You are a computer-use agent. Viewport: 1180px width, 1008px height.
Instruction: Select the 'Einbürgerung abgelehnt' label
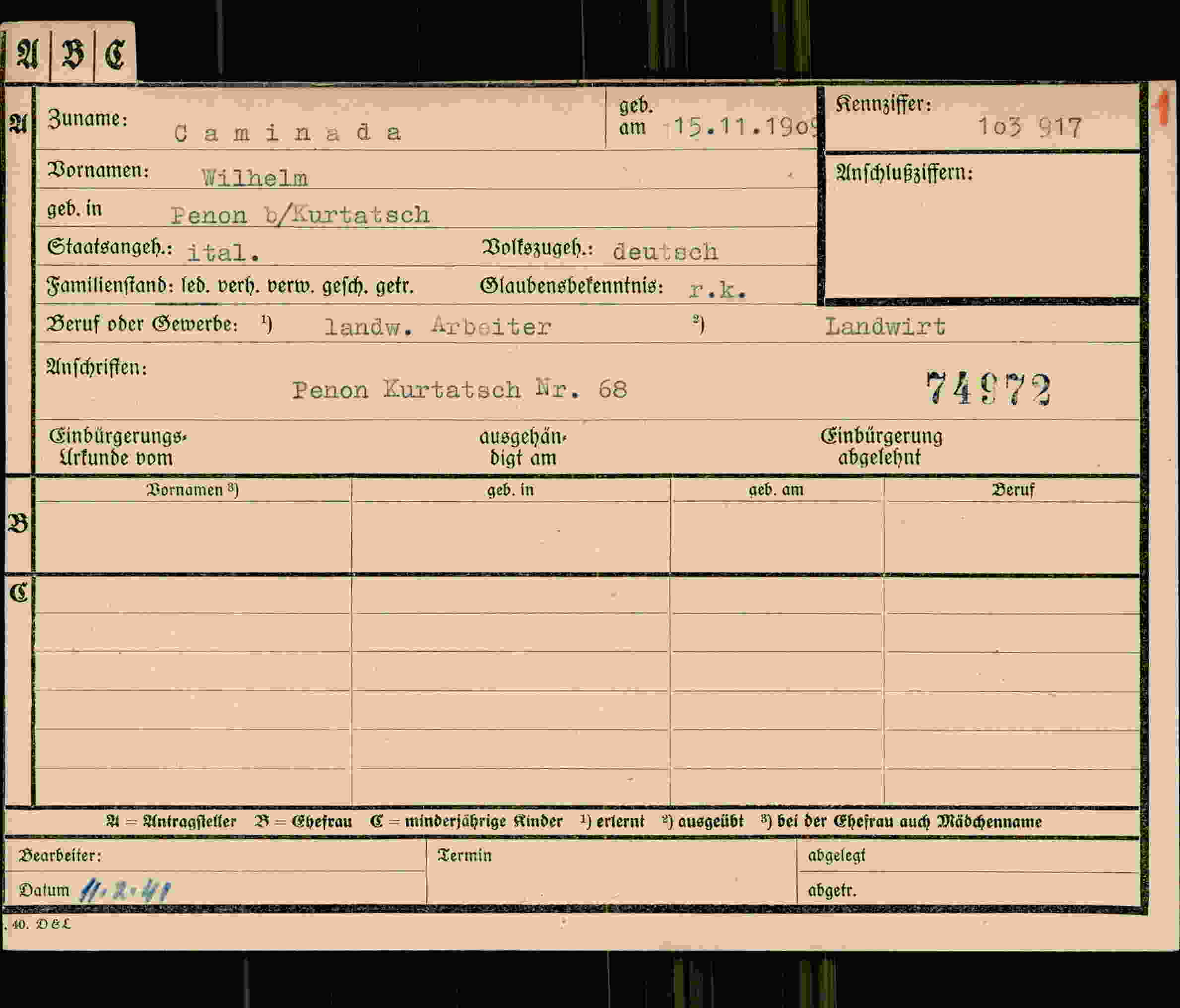point(881,447)
